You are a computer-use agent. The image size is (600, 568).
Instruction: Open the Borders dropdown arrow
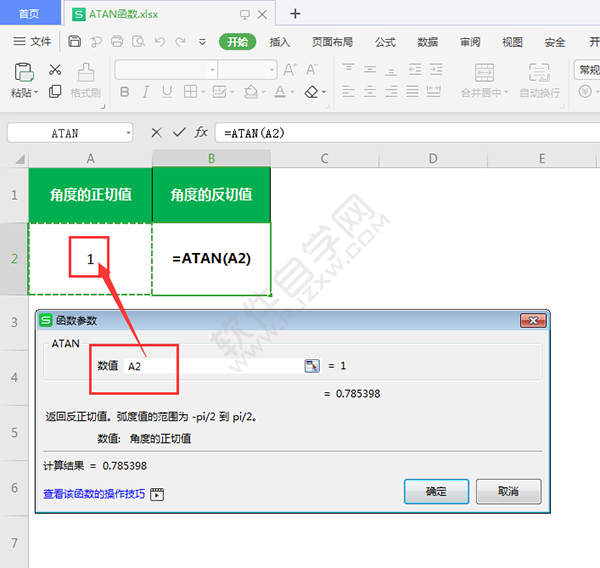click(x=203, y=92)
